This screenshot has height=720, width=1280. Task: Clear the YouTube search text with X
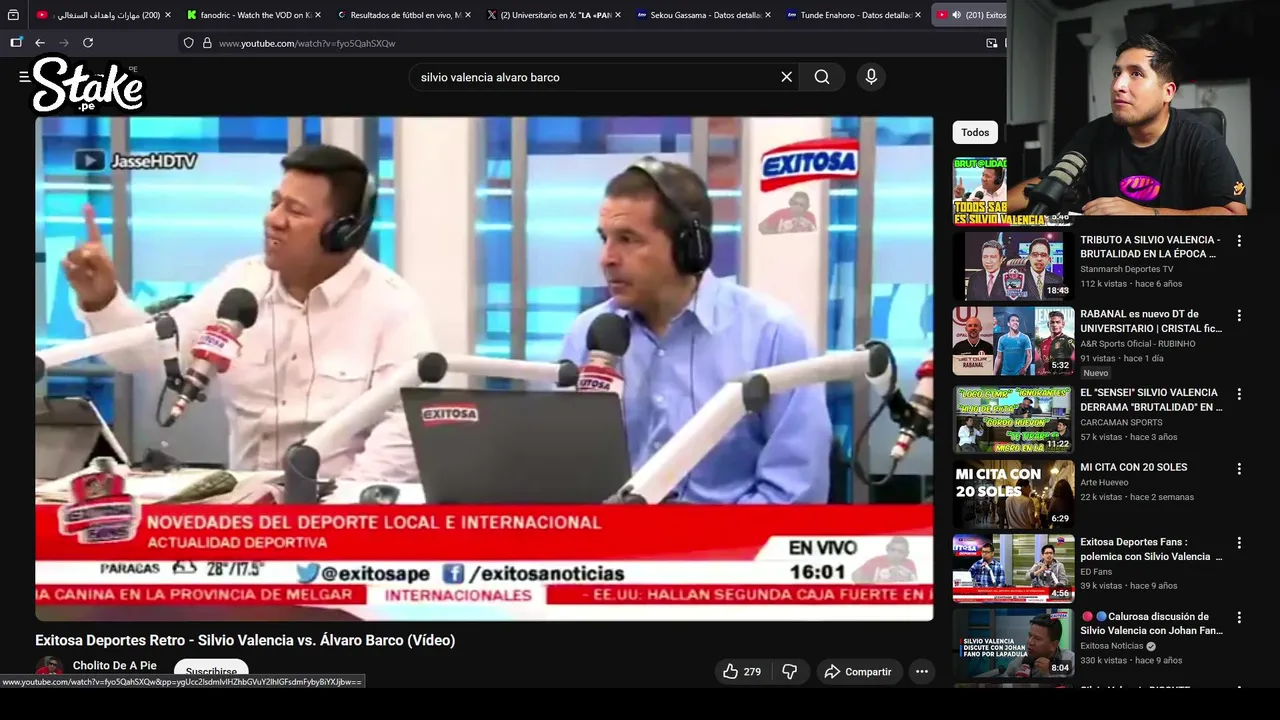[x=786, y=77]
